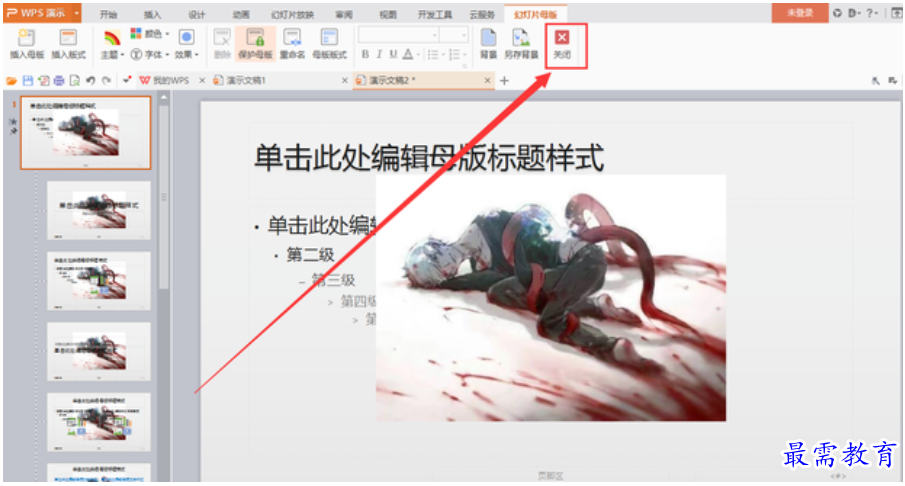
Task: Toggle Bold formatting
Action: click(x=365, y=54)
